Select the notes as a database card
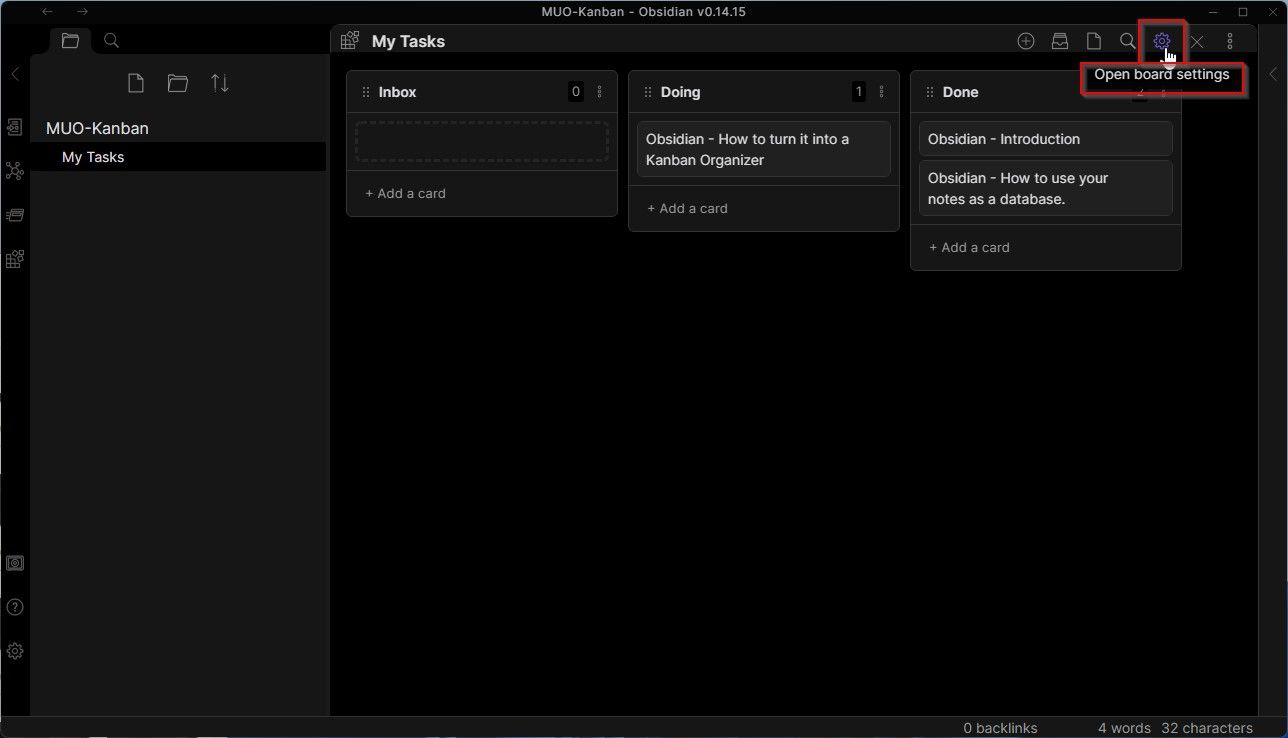The height and width of the screenshot is (738, 1288). [1046, 188]
